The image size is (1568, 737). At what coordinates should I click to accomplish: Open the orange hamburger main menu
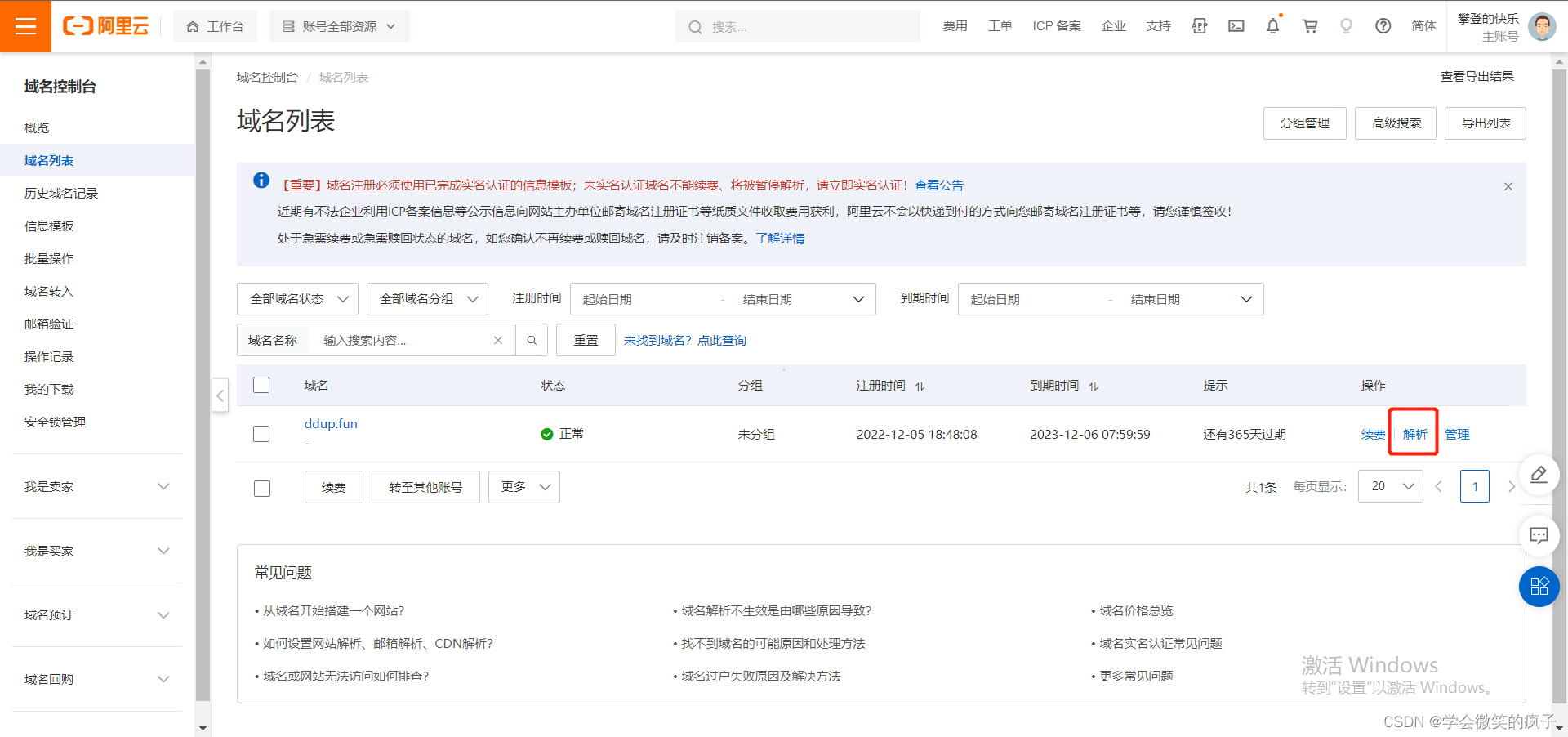pos(25,26)
